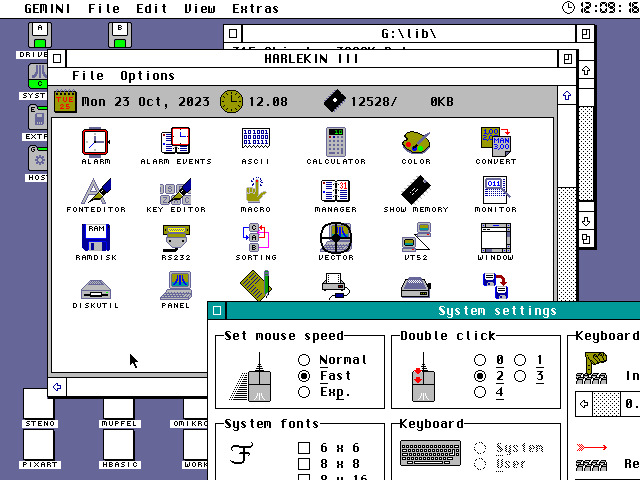The width and height of the screenshot is (640, 480).
Task: Open the Alarm clock tool
Action: (96, 142)
